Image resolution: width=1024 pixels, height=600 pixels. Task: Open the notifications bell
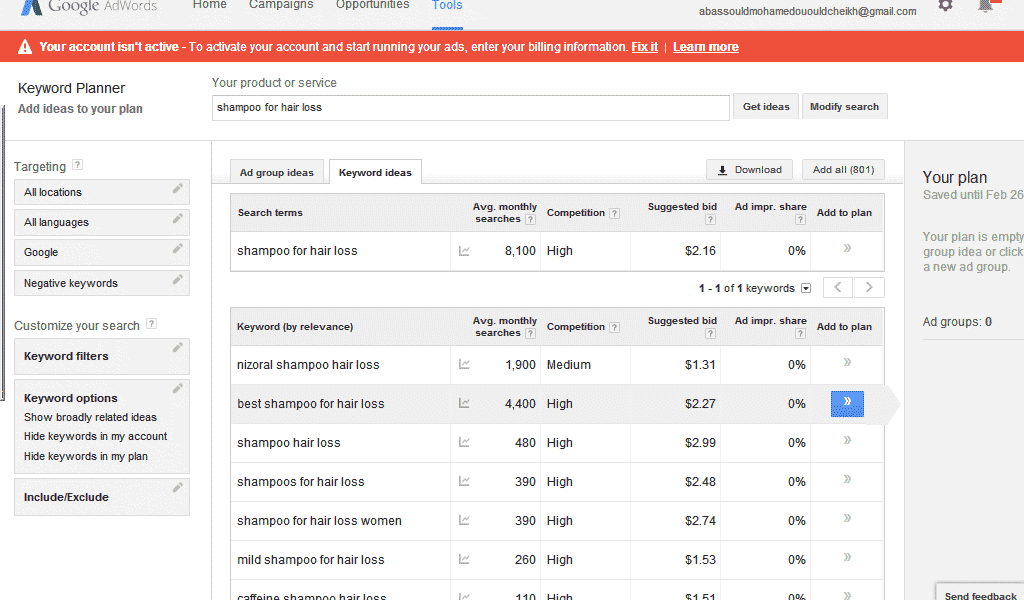pos(986,5)
